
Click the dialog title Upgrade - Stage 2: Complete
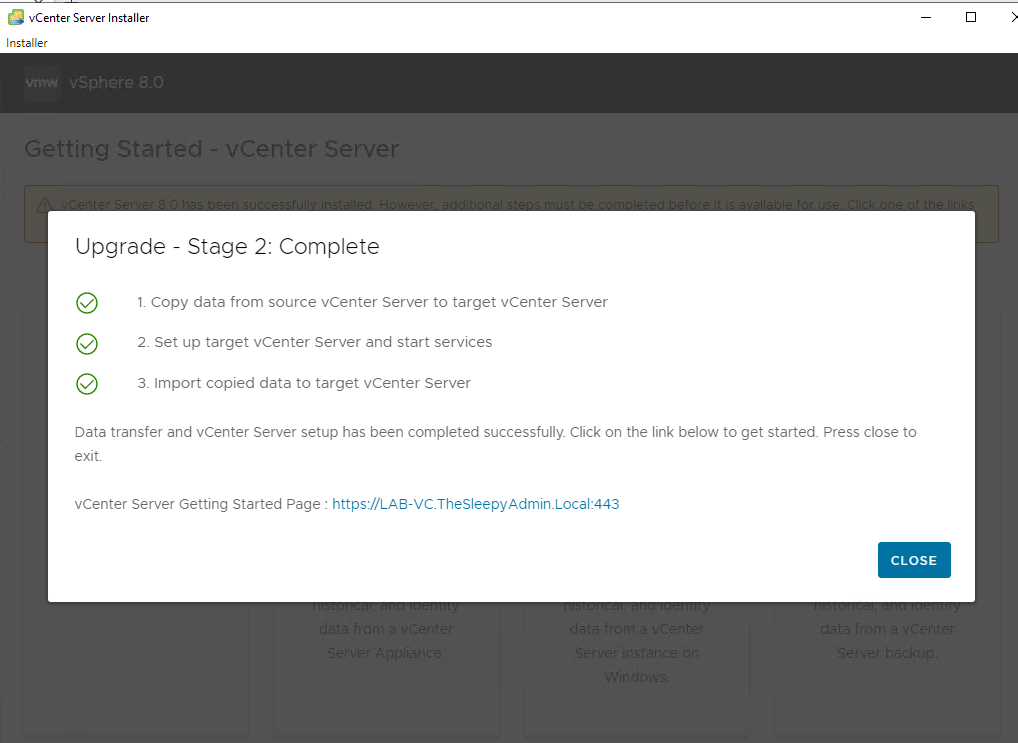point(227,246)
